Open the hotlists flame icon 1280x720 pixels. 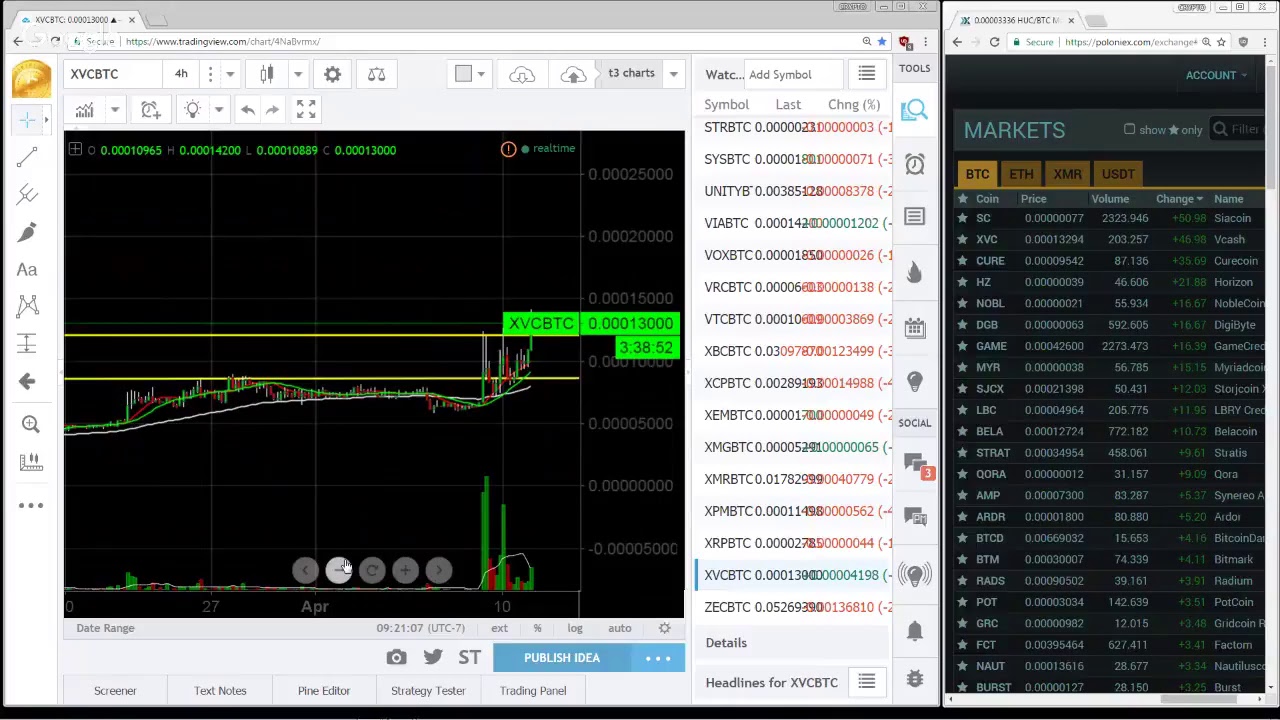(914, 272)
